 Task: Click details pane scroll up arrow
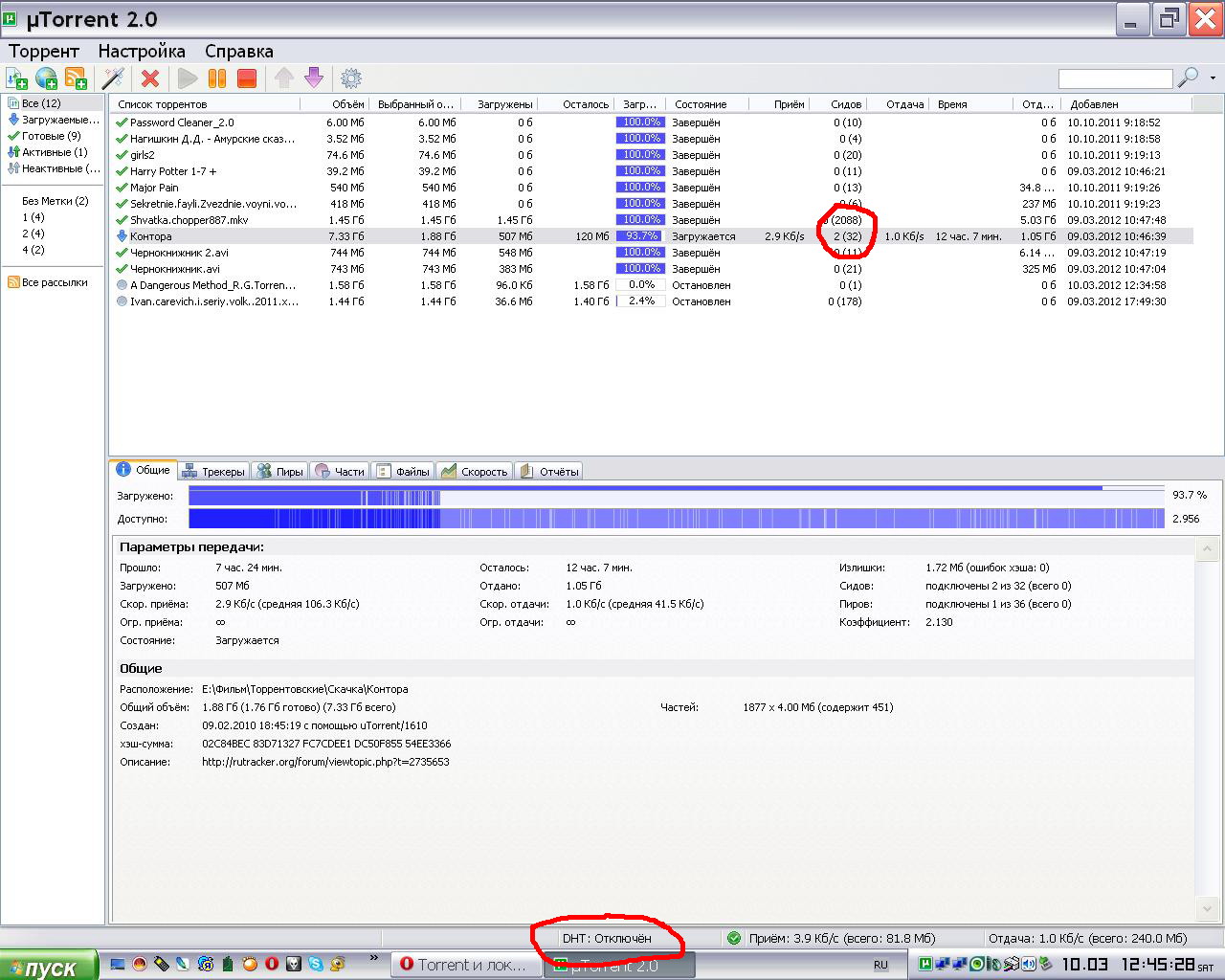1207,549
